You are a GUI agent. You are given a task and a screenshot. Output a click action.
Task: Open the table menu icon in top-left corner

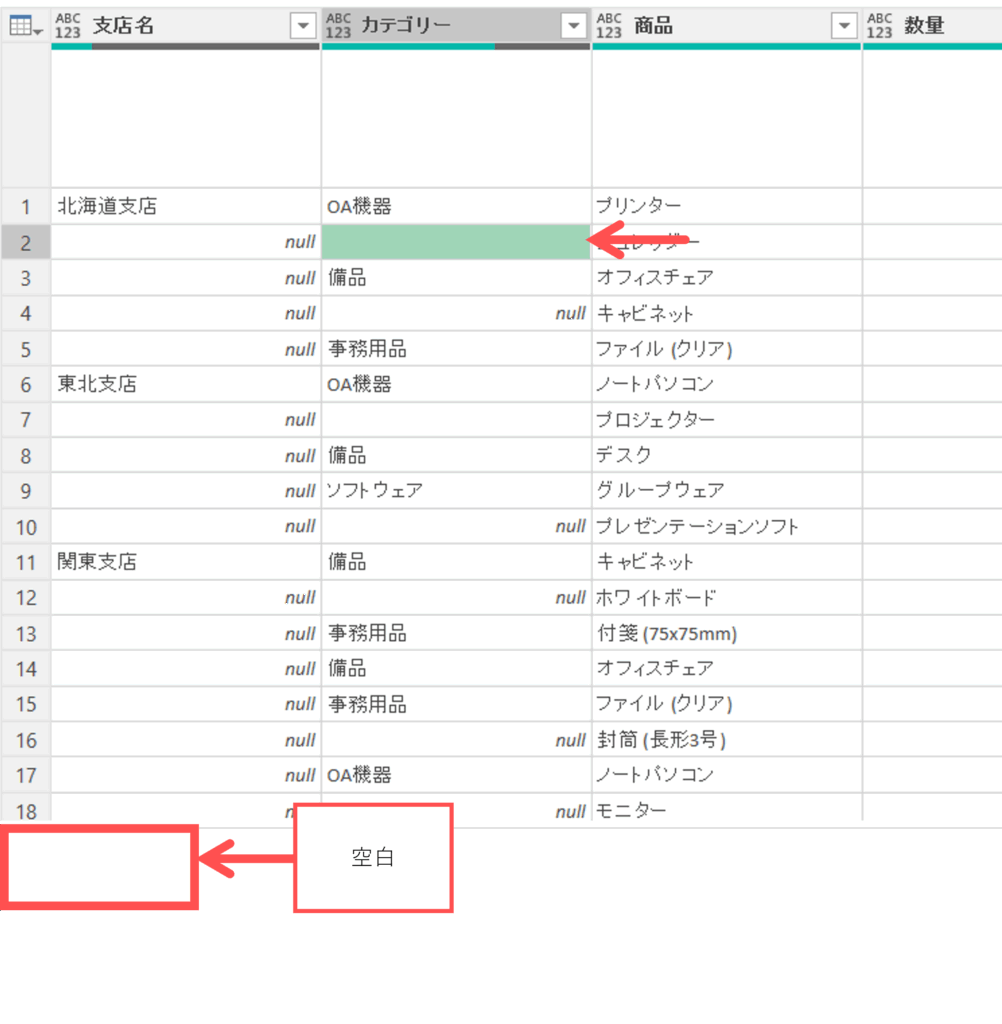(x=25, y=27)
